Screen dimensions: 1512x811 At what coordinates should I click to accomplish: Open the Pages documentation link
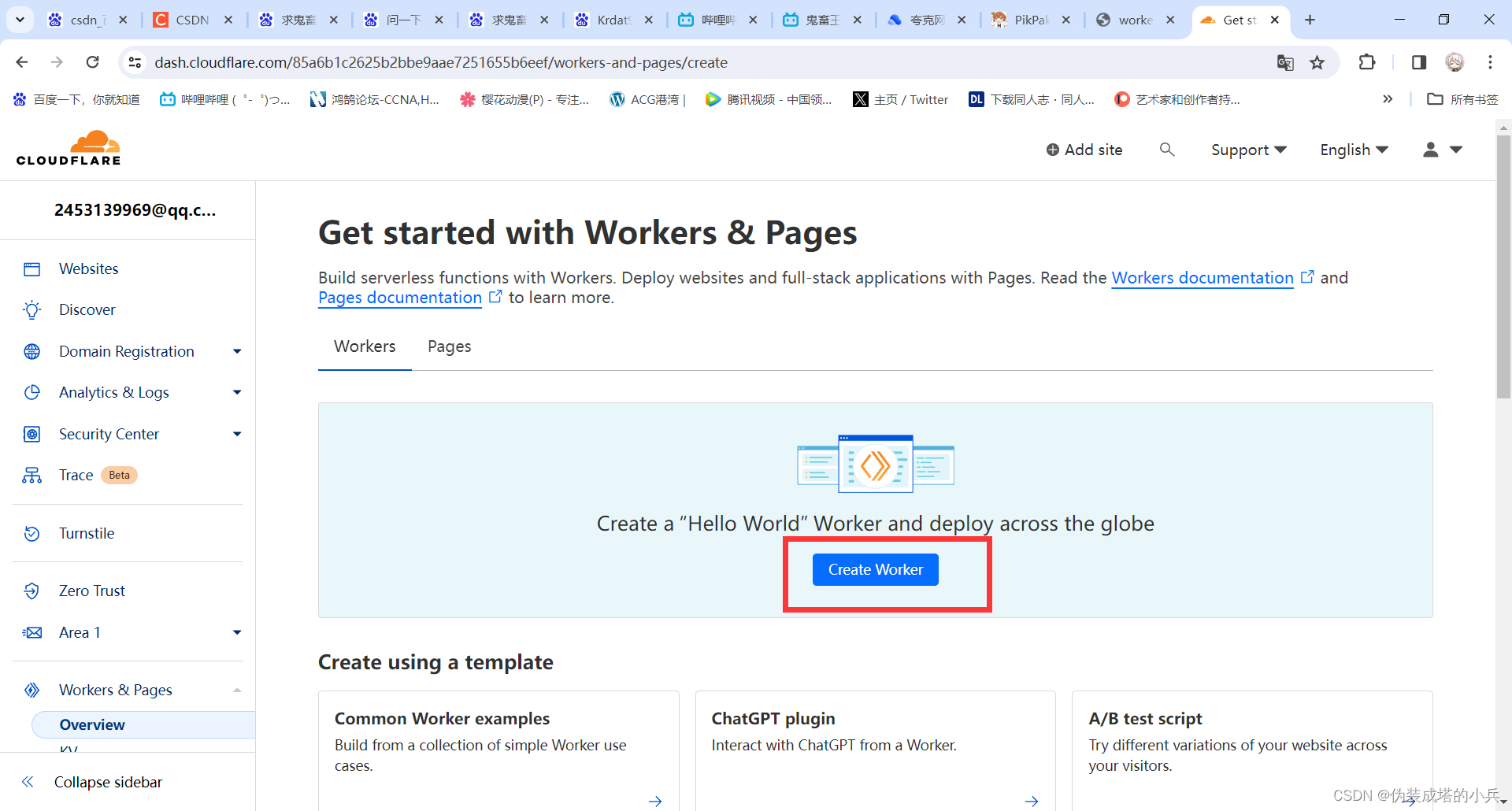click(x=400, y=298)
